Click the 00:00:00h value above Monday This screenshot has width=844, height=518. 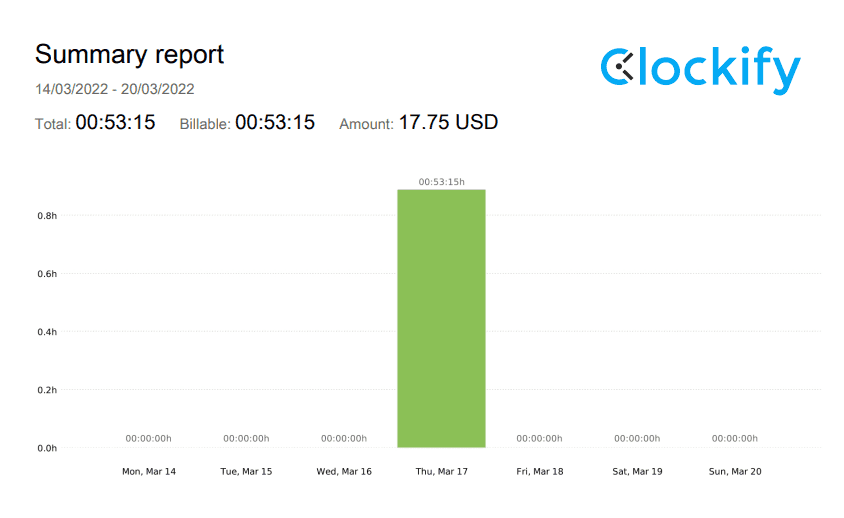tap(148, 438)
